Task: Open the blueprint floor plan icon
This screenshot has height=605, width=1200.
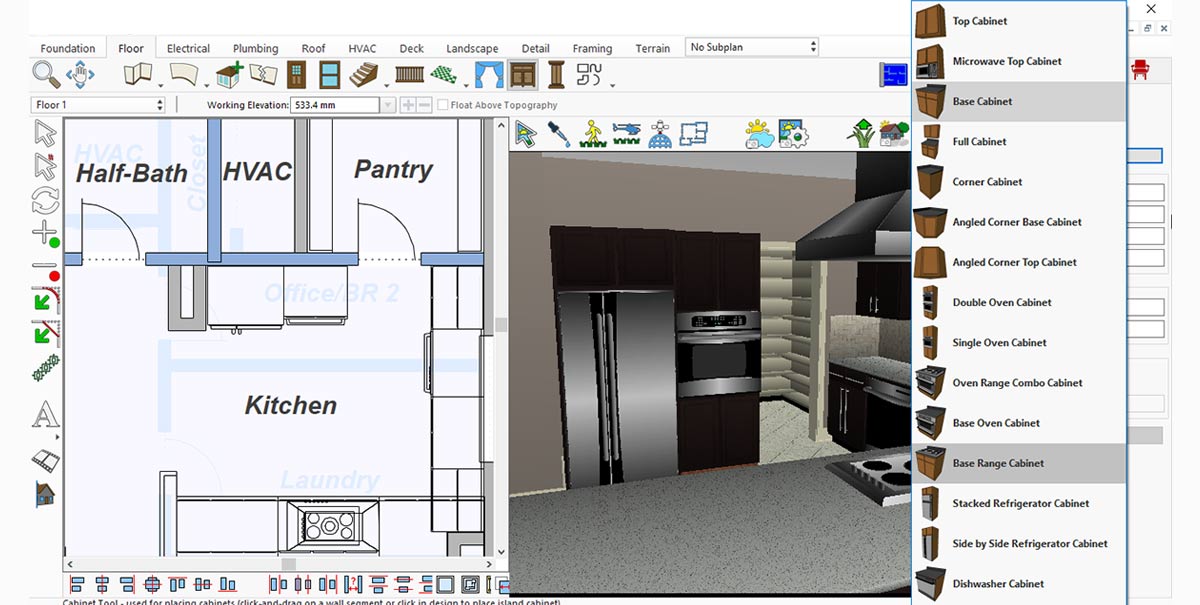Action: [893, 75]
